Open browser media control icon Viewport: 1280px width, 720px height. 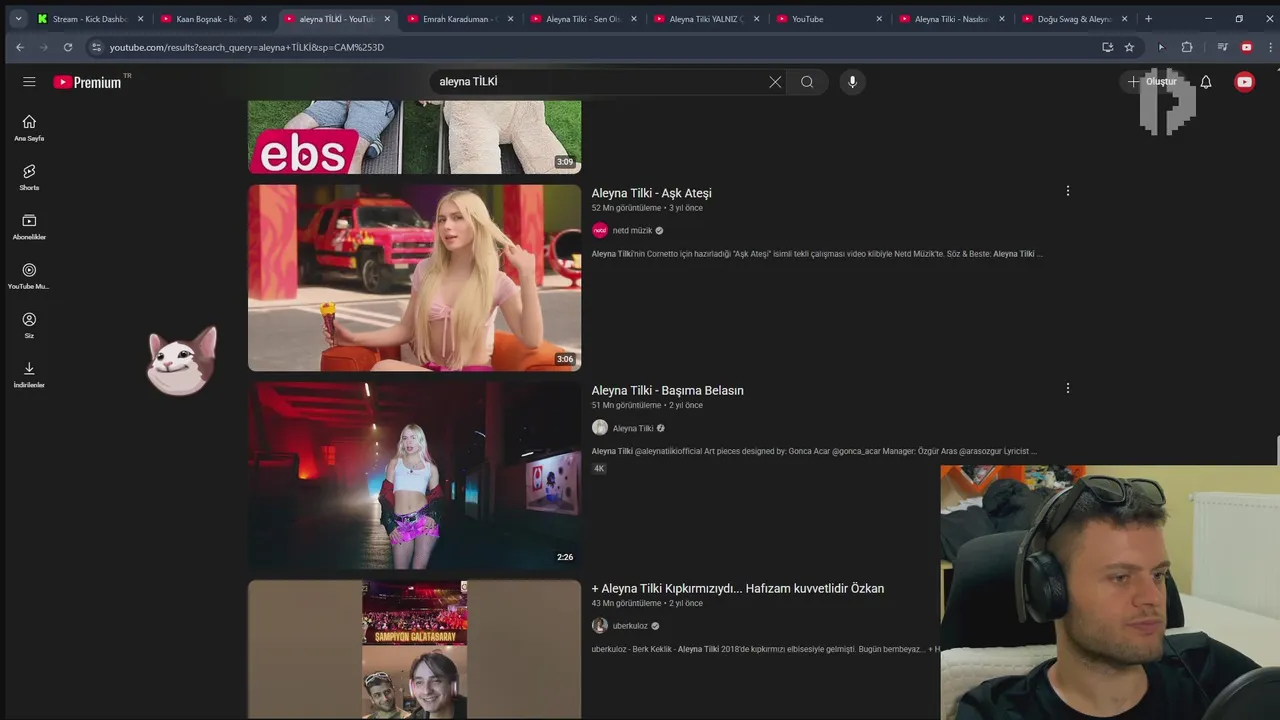(x=1222, y=47)
